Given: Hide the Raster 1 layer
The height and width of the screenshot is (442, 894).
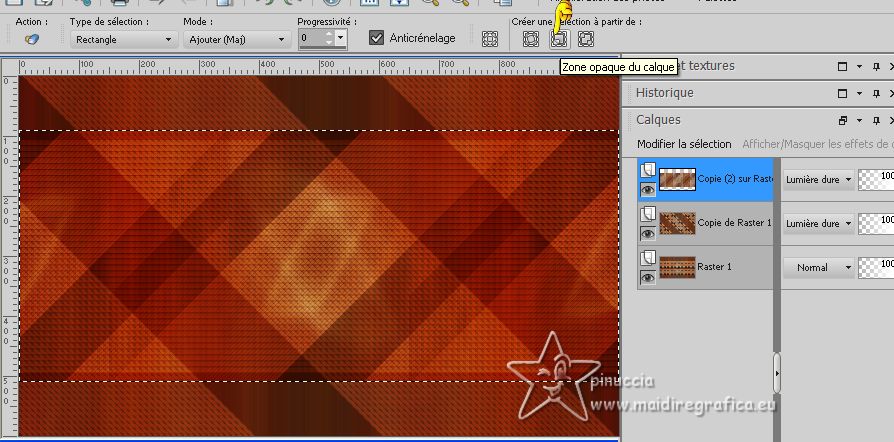Looking at the screenshot, I should pos(648,277).
